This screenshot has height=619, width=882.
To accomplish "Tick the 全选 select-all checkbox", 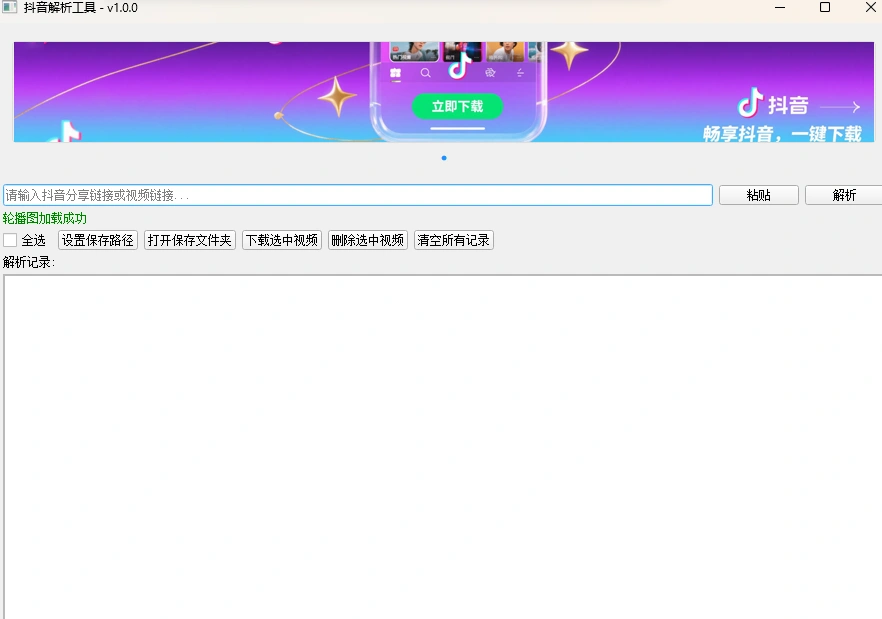I will (10, 240).
